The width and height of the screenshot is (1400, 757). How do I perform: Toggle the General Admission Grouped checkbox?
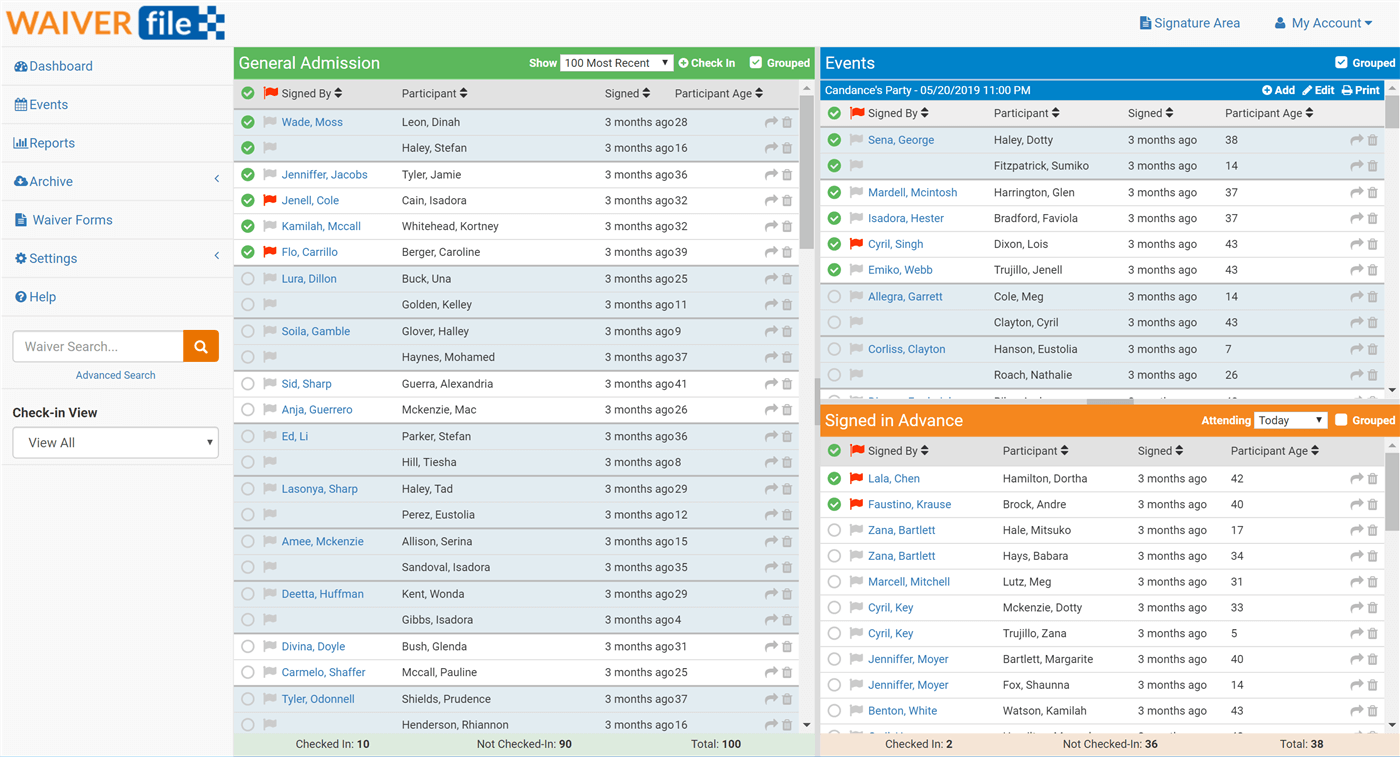[x=756, y=62]
